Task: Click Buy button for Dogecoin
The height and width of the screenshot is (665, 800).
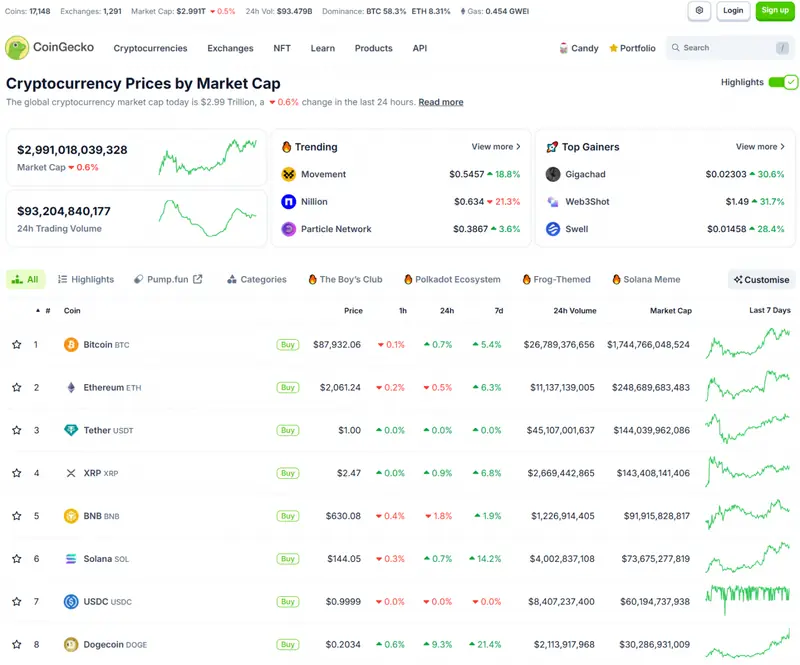Action: pos(288,645)
